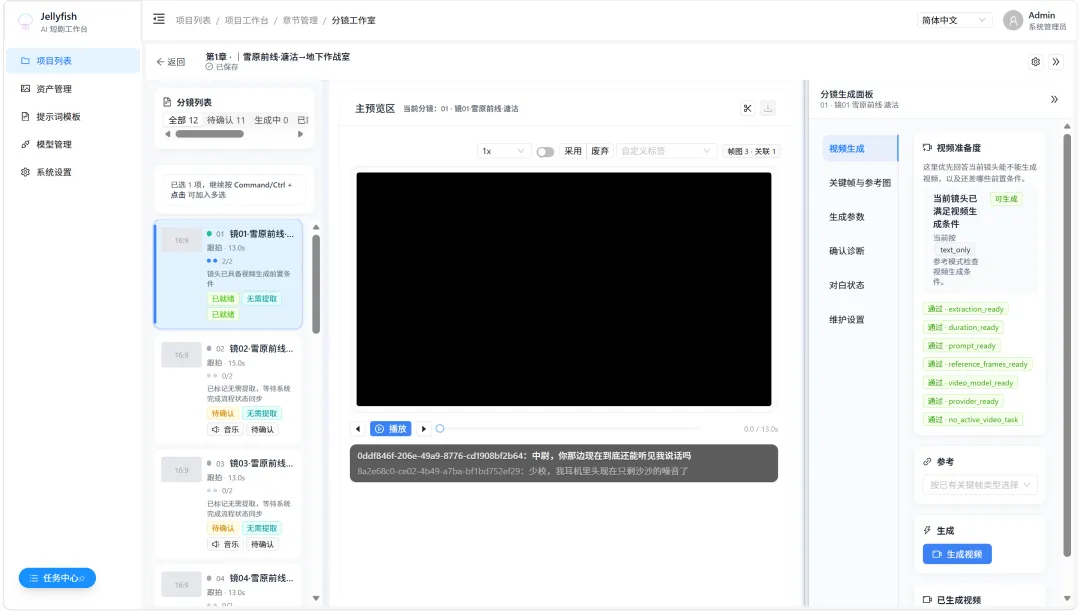Switch to 生成参数 tab

(860, 217)
